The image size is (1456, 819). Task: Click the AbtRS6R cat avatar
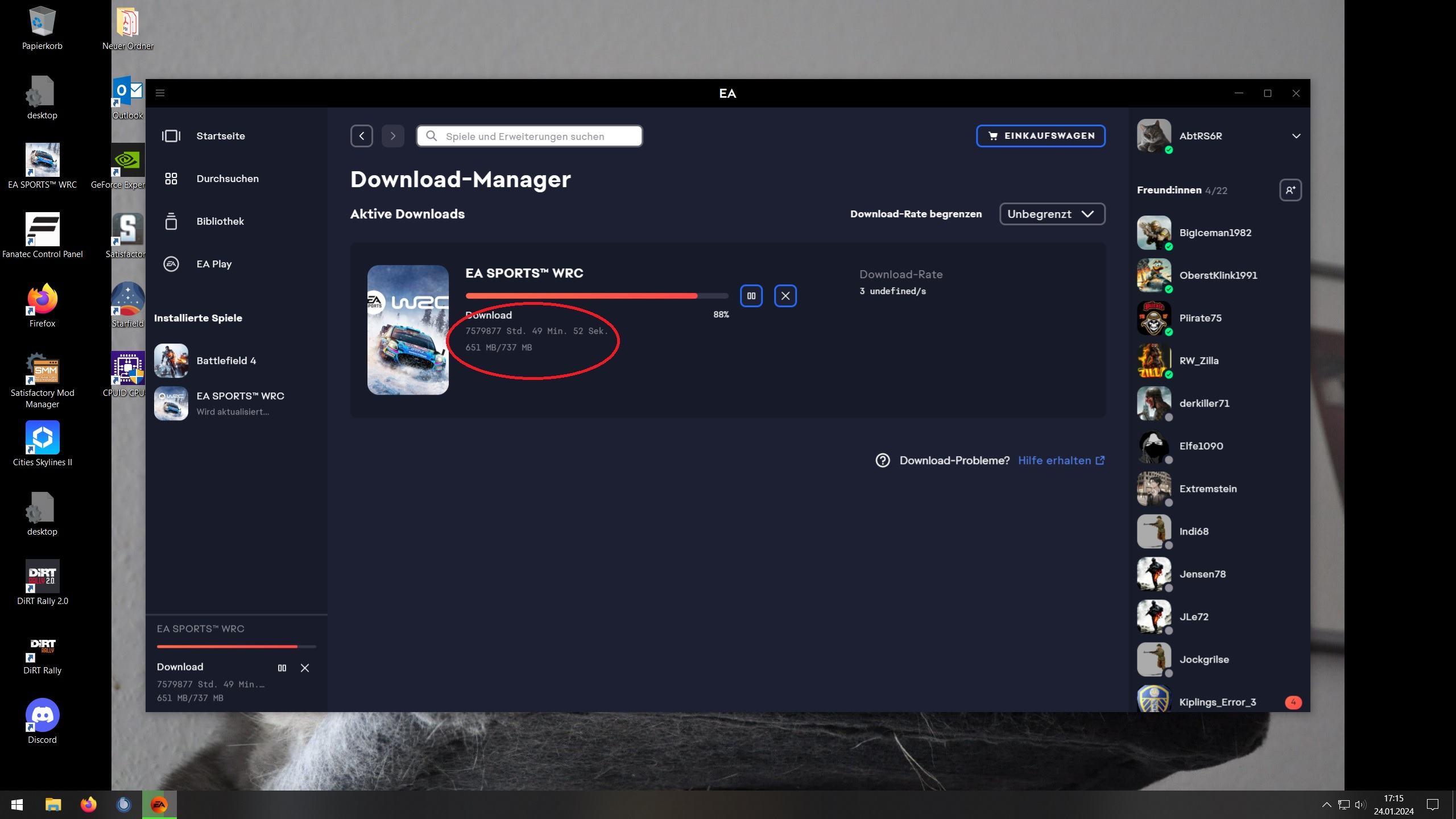(1154, 136)
